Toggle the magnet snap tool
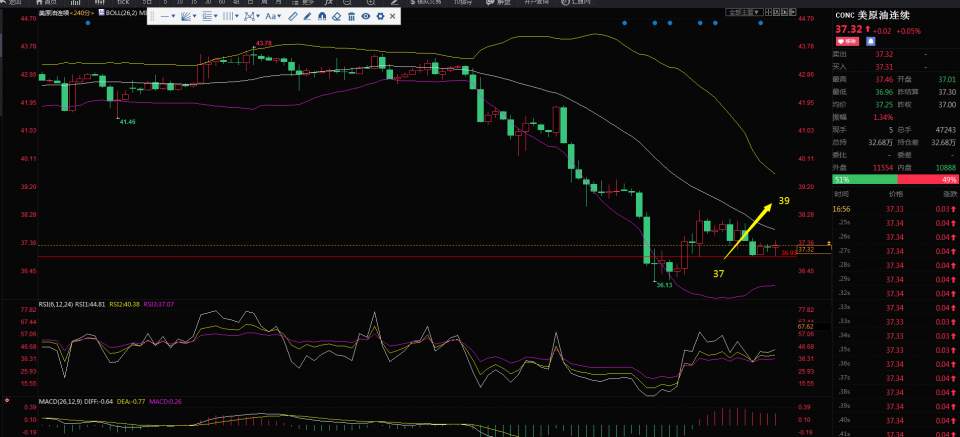 pos(322,16)
